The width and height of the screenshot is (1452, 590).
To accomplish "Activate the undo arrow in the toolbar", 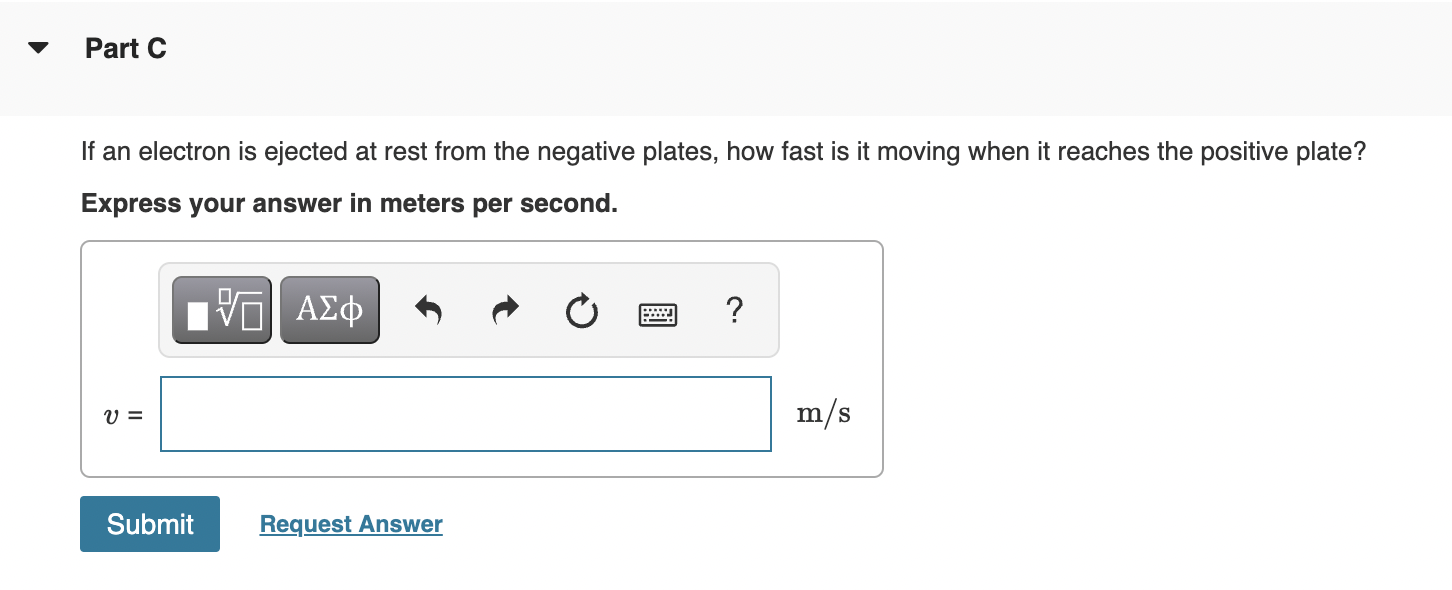I will point(428,311).
